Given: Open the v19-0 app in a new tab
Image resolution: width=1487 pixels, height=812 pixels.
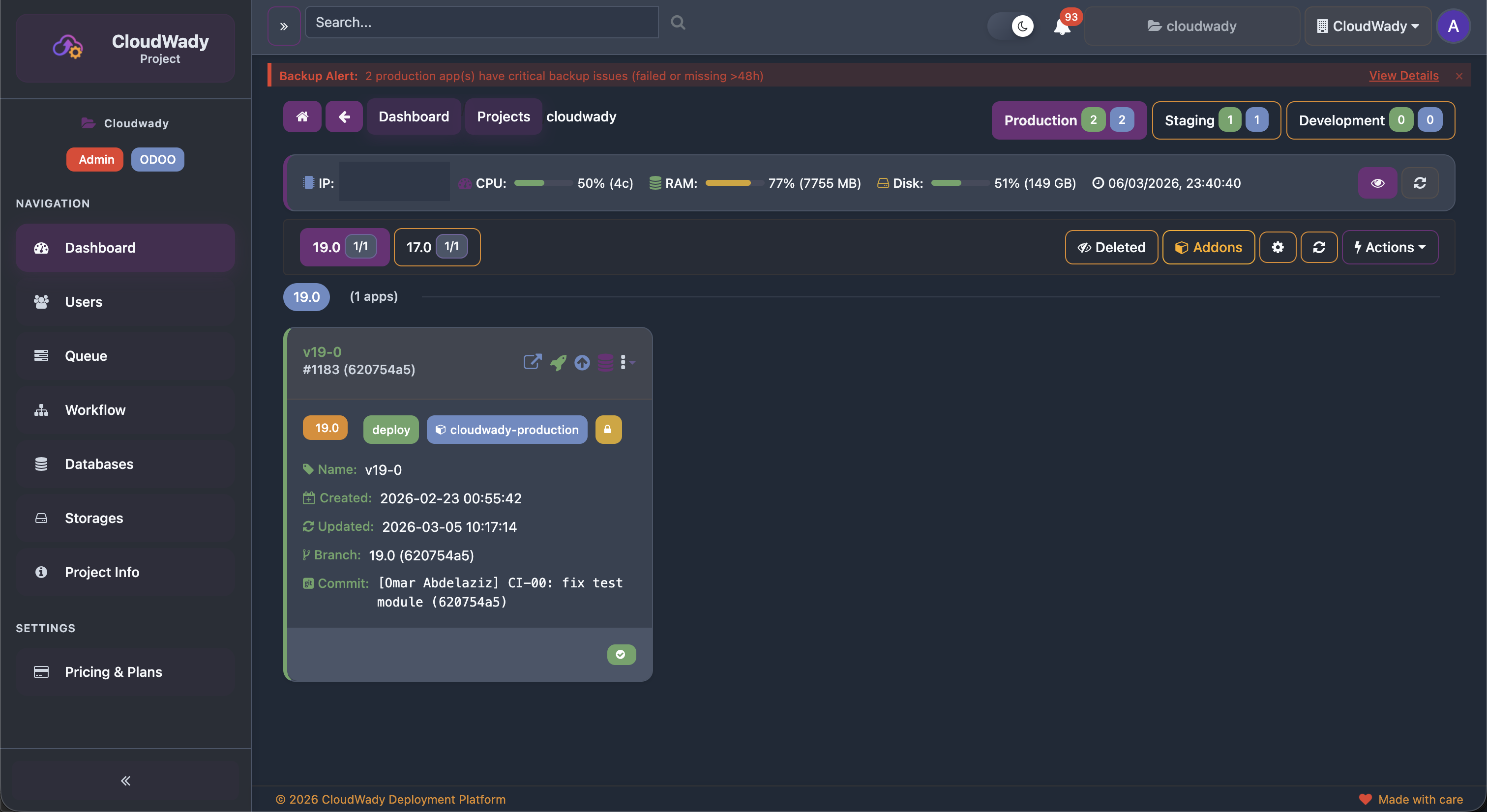Looking at the screenshot, I should click(532, 362).
